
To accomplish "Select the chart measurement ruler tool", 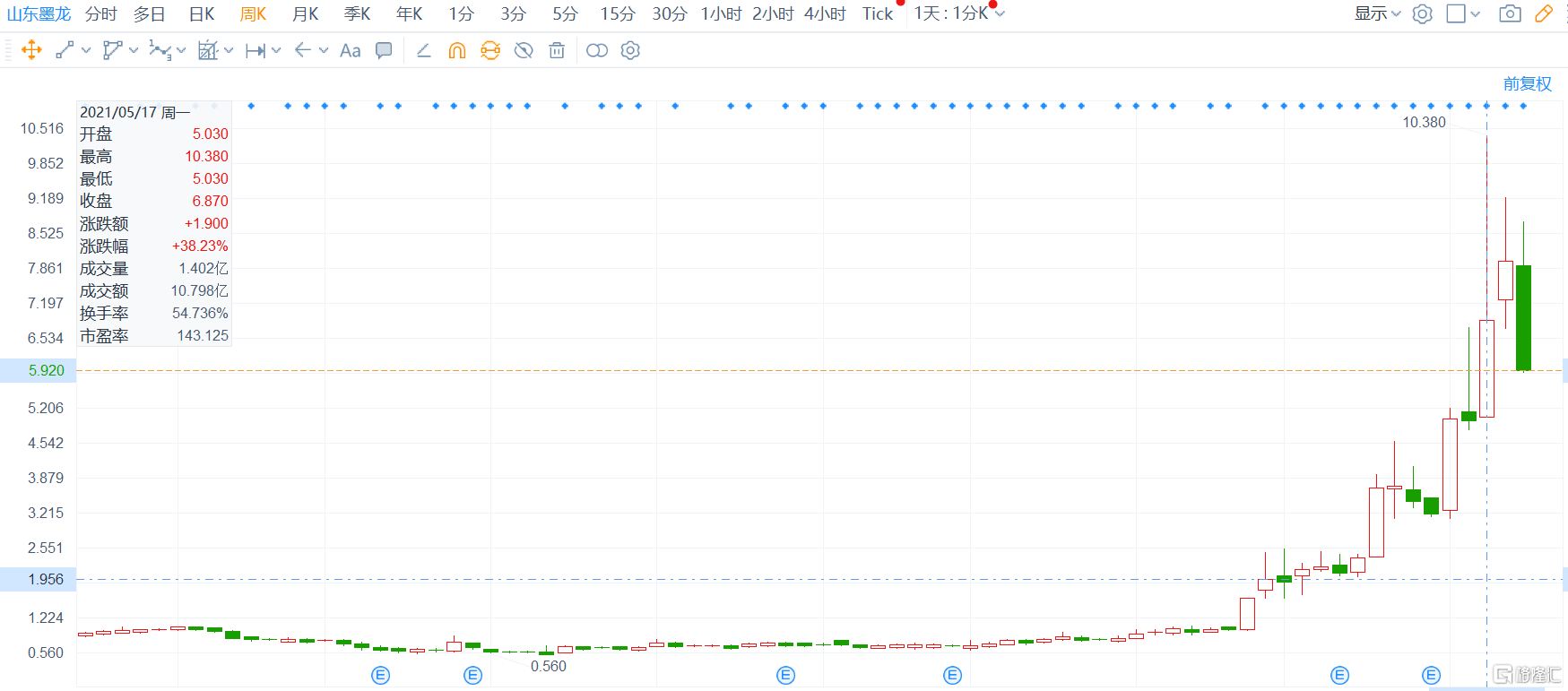I will (x=208, y=50).
